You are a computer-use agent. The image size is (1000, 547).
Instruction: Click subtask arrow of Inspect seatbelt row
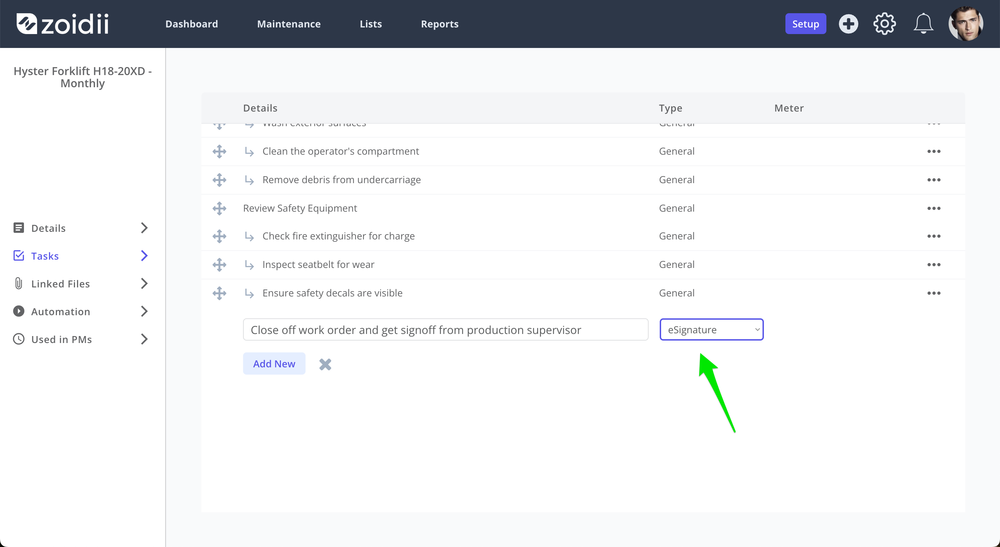pyautogui.click(x=249, y=265)
